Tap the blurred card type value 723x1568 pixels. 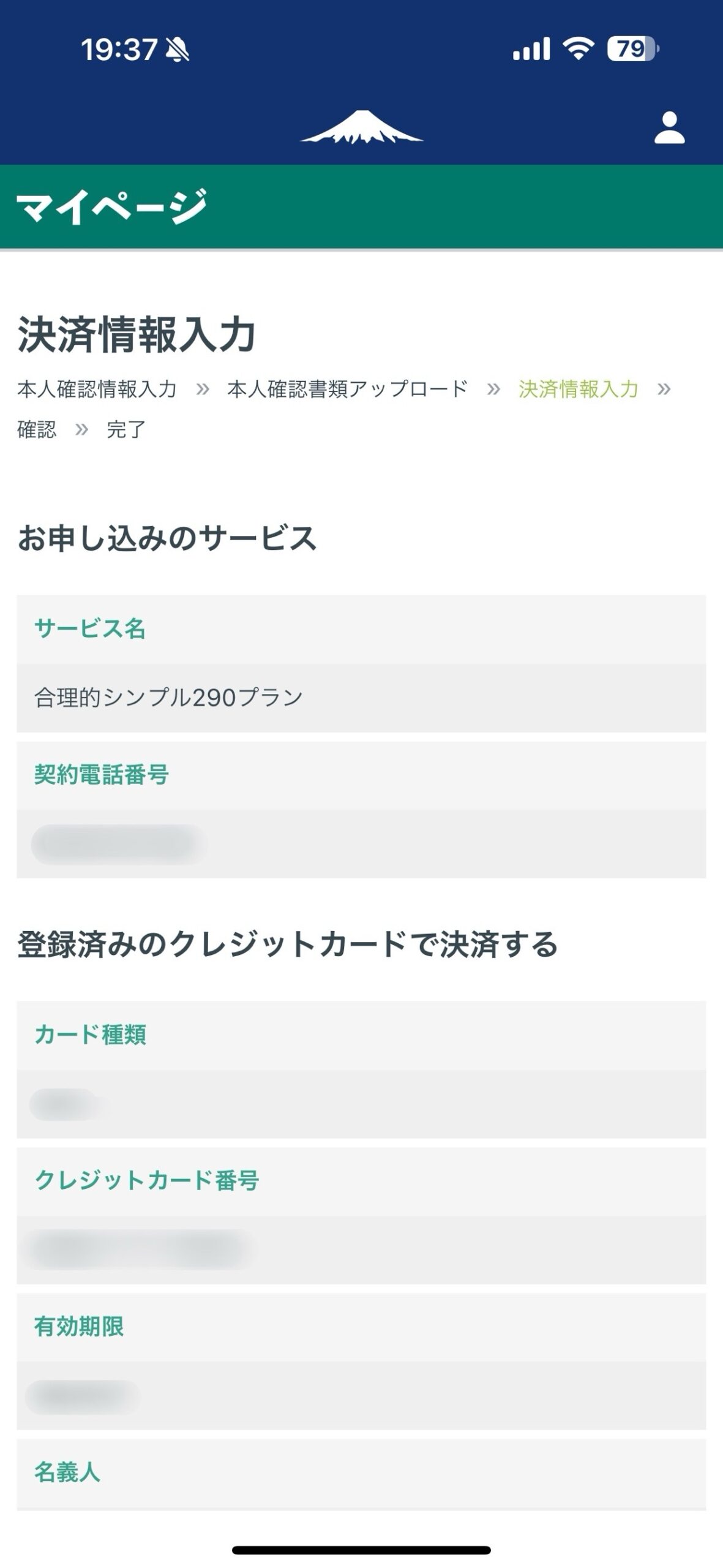click(66, 1104)
